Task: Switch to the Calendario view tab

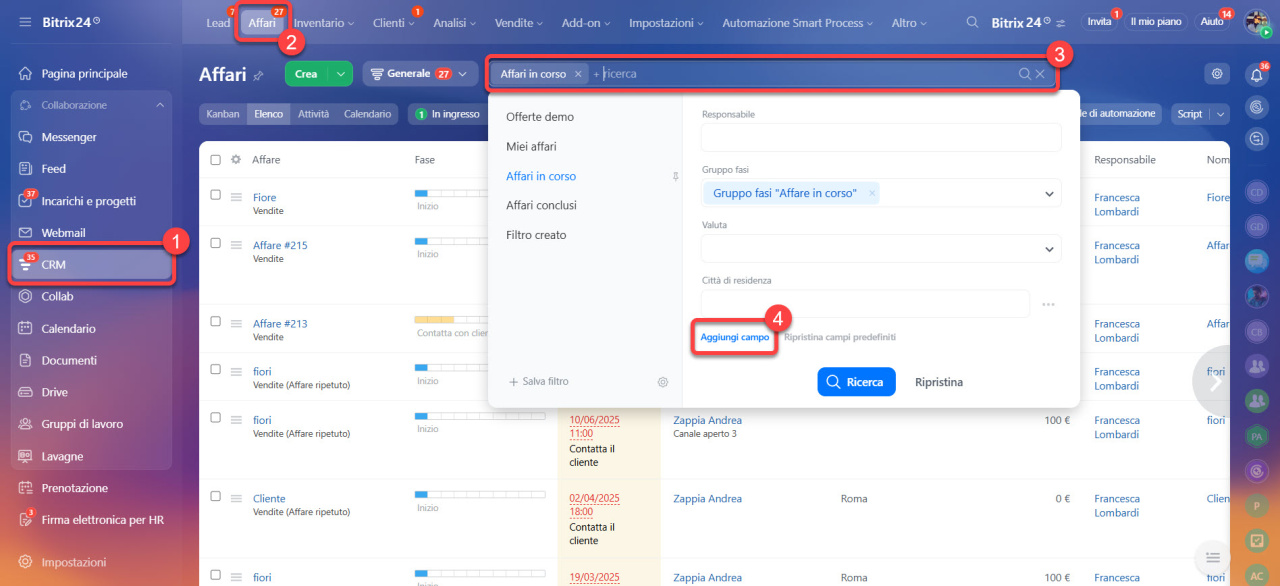Action: pyautogui.click(x=368, y=114)
